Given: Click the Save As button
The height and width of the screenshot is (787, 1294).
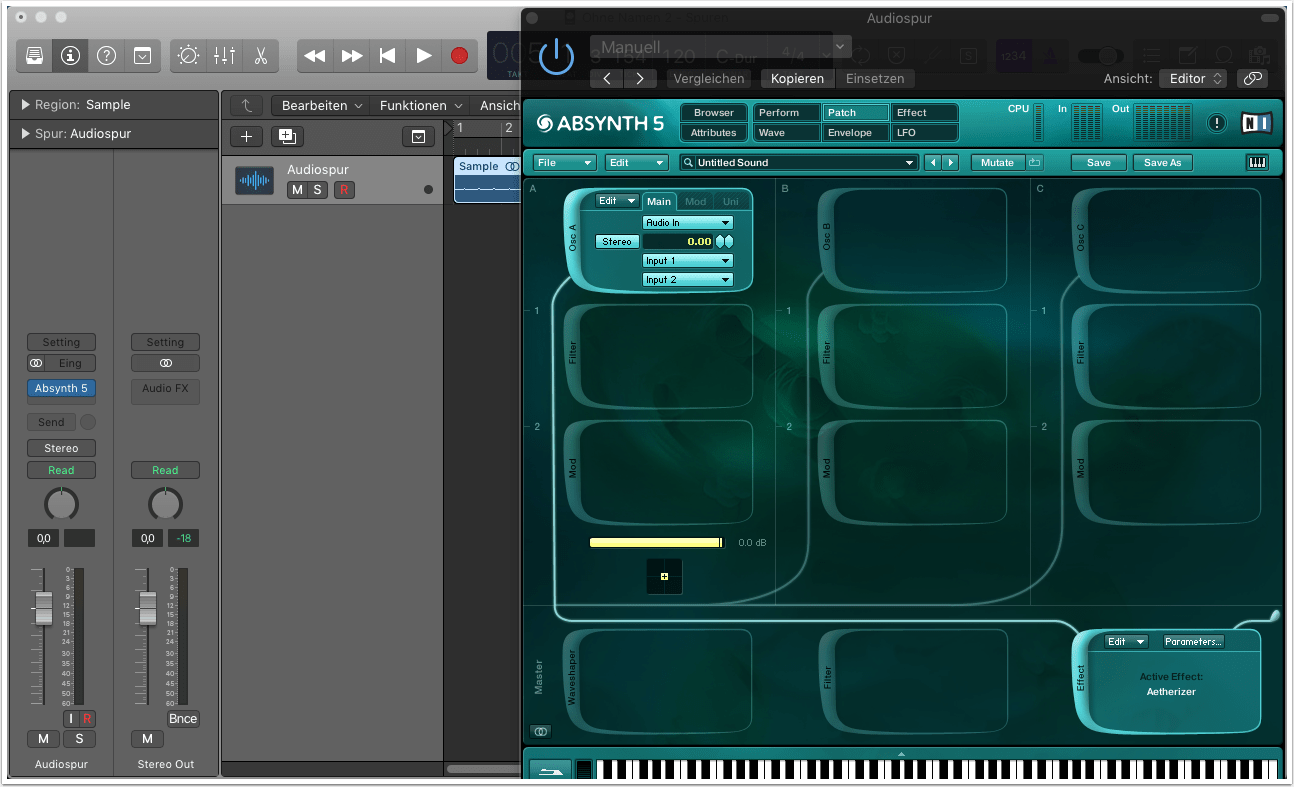Looking at the screenshot, I should click(1162, 162).
